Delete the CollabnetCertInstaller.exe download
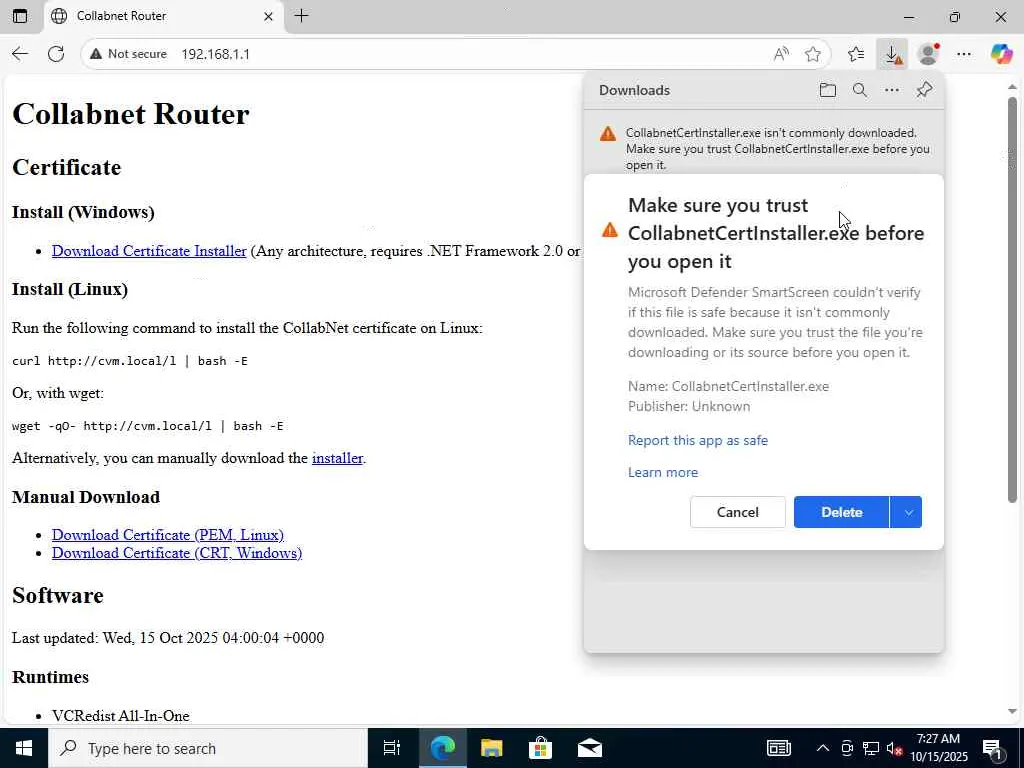 coord(841,512)
